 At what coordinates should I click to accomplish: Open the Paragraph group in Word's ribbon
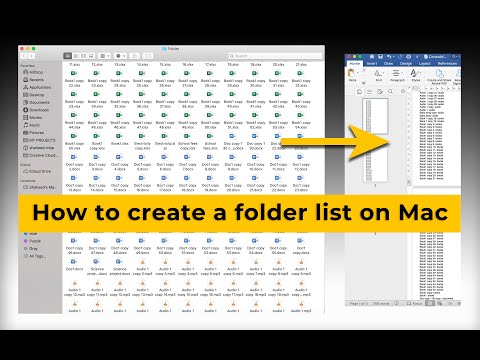[397, 75]
